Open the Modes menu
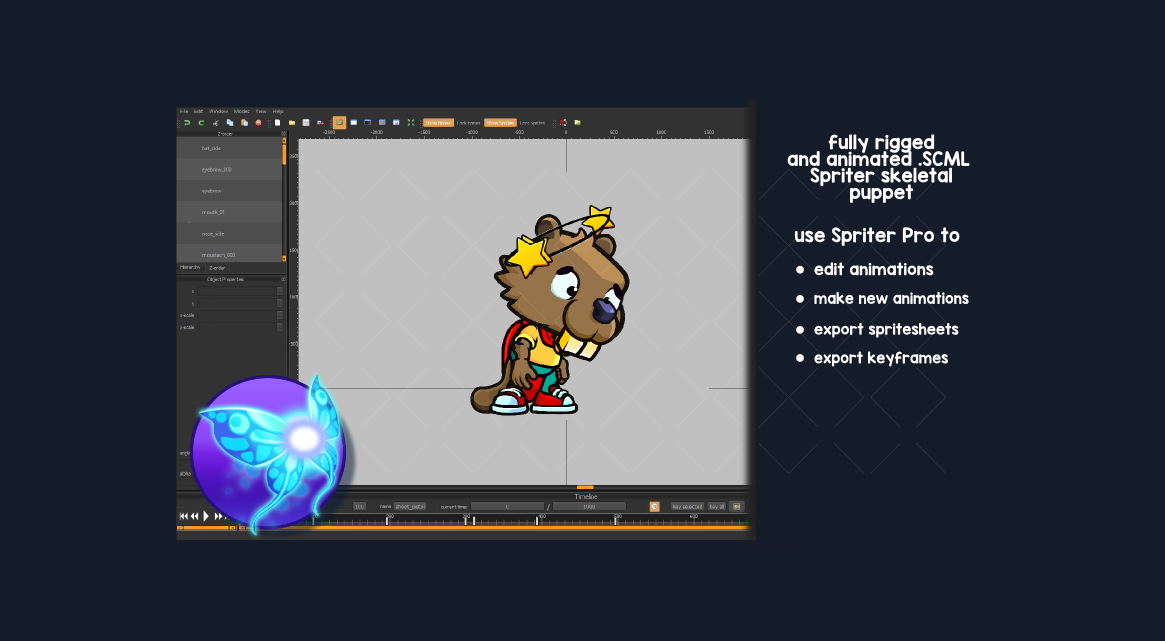 [x=241, y=111]
